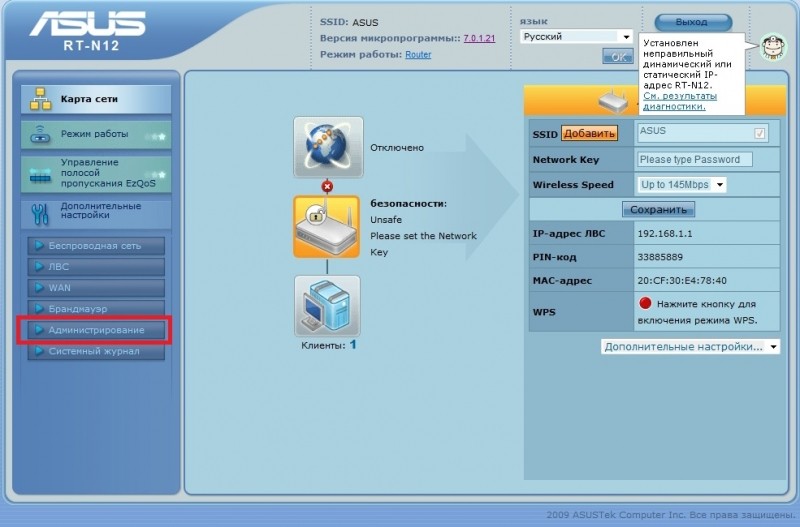Open WAN submenu
This screenshot has height=527, width=800.
(x=96, y=288)
